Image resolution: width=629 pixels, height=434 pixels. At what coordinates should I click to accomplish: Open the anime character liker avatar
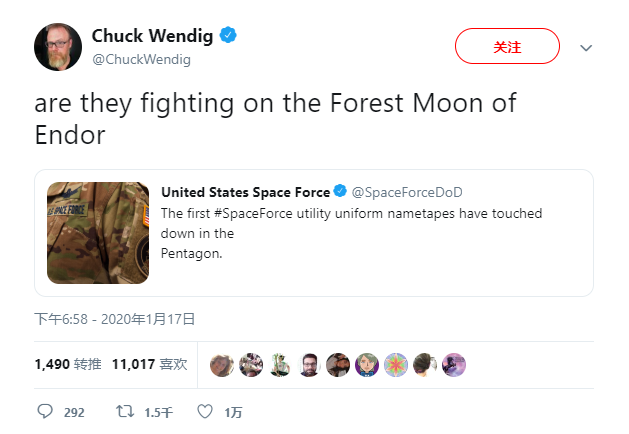click(x=367, y=365)
